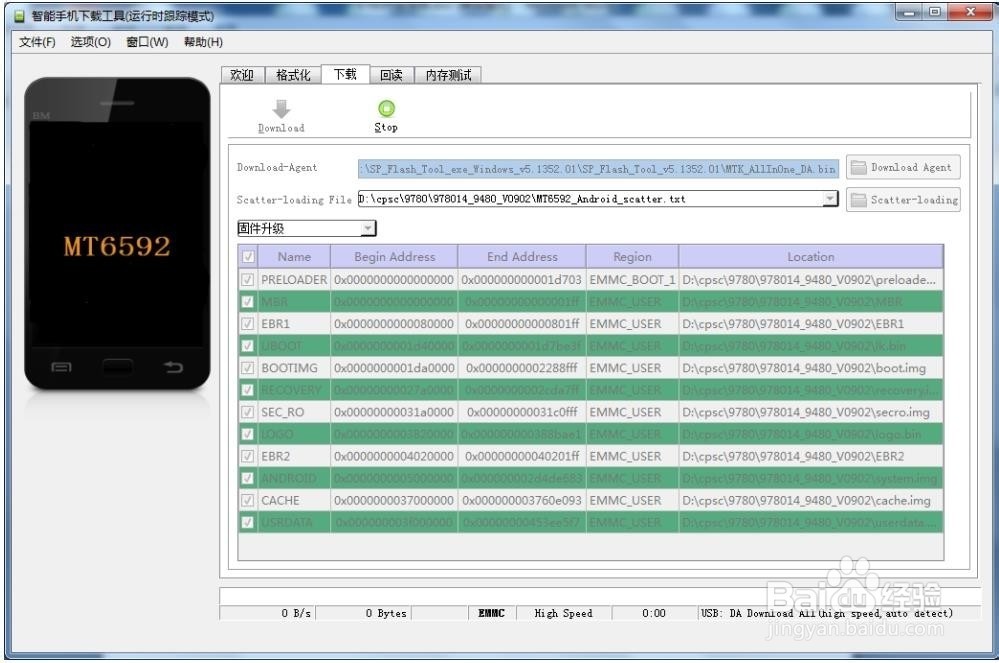Switch to the 格式化 tab
This screenshot has height=663, width=999.
(x=290, y=74)
